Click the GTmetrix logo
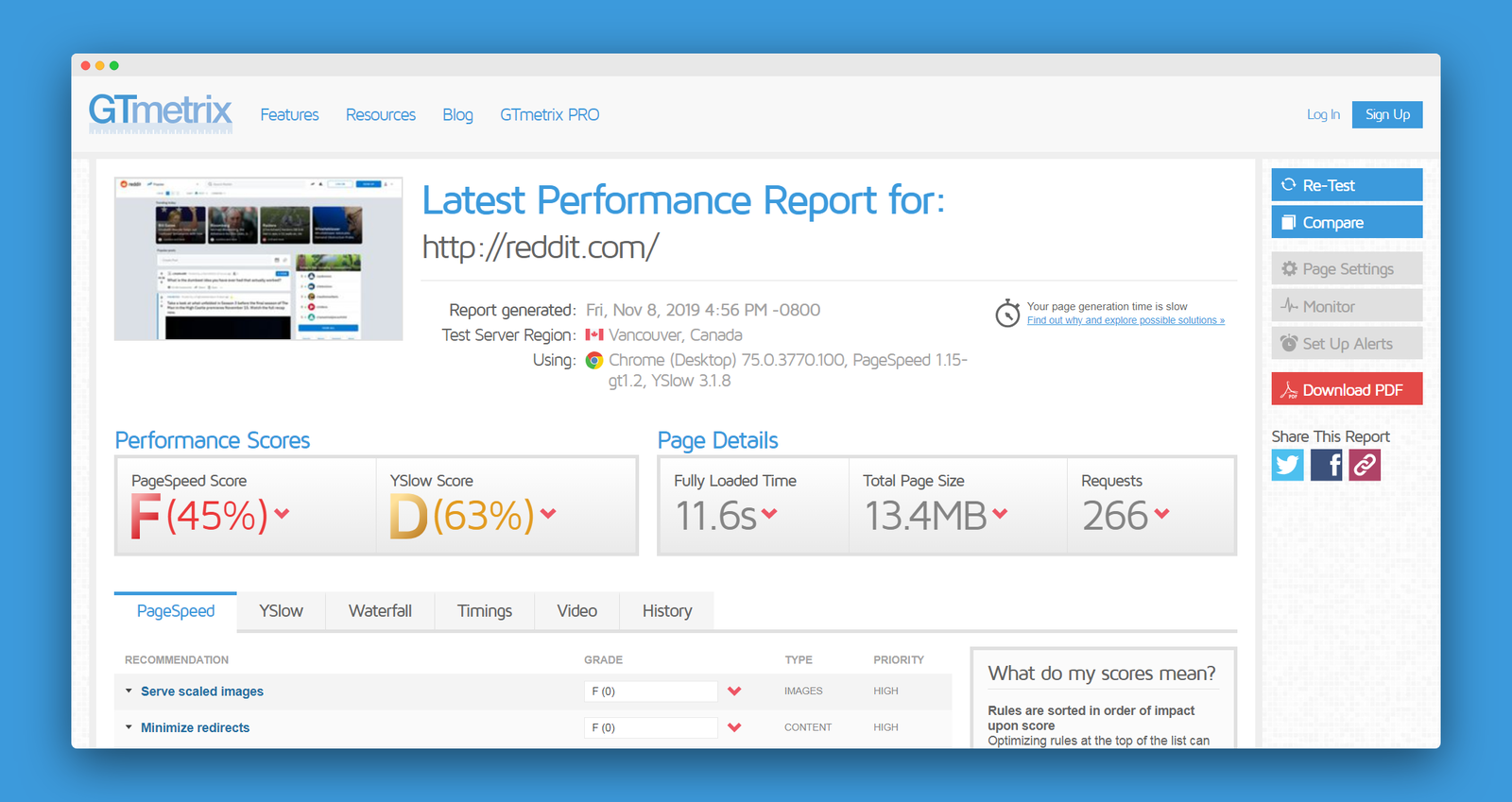This screenshot has height=802, width=1512. coord(161,112)
